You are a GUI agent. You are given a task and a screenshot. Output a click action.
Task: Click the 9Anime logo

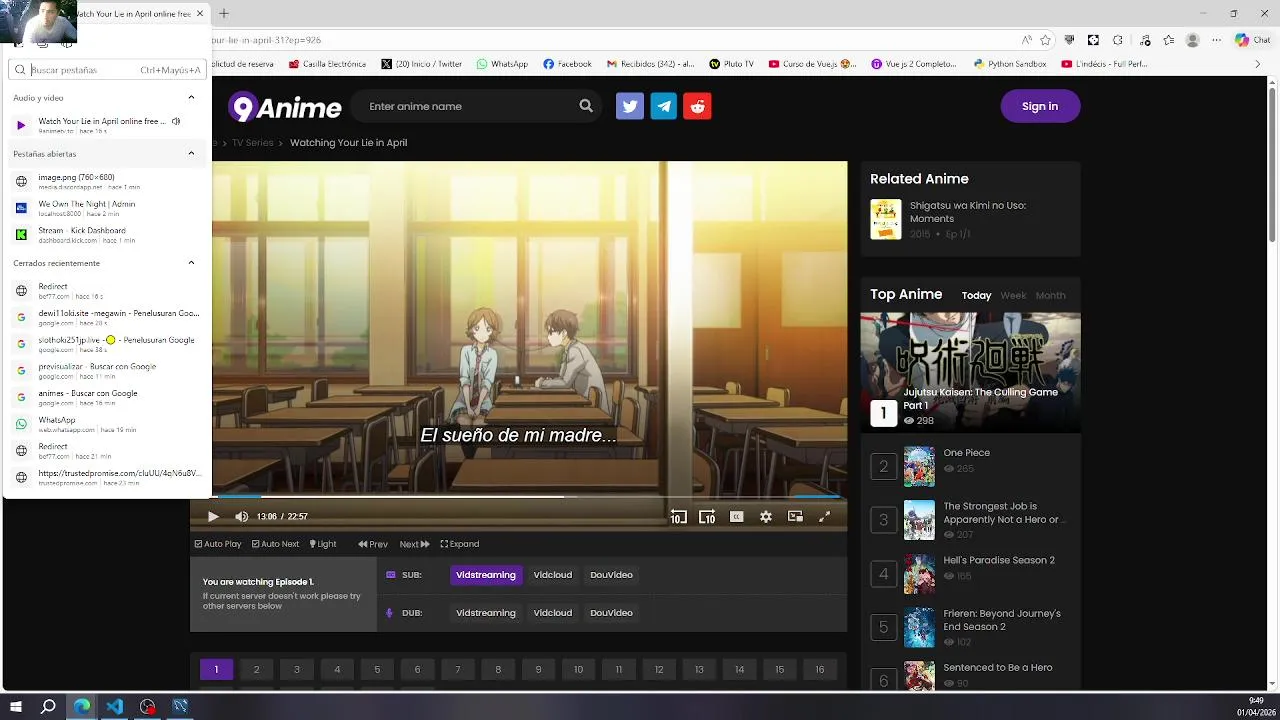(285, 106)
